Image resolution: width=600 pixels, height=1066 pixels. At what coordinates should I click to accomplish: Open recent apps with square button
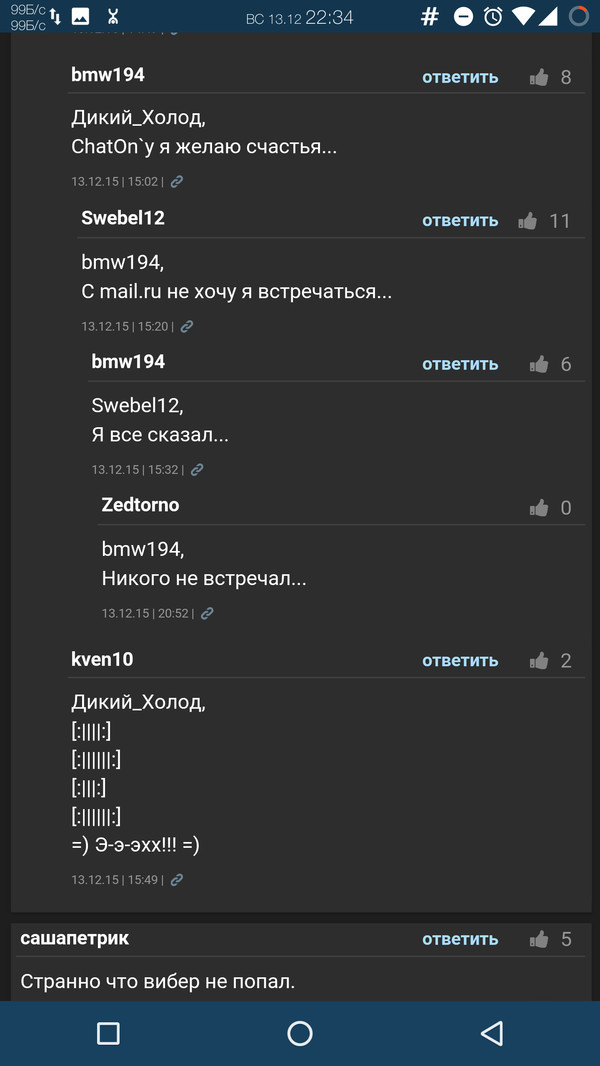[108, 1033]
